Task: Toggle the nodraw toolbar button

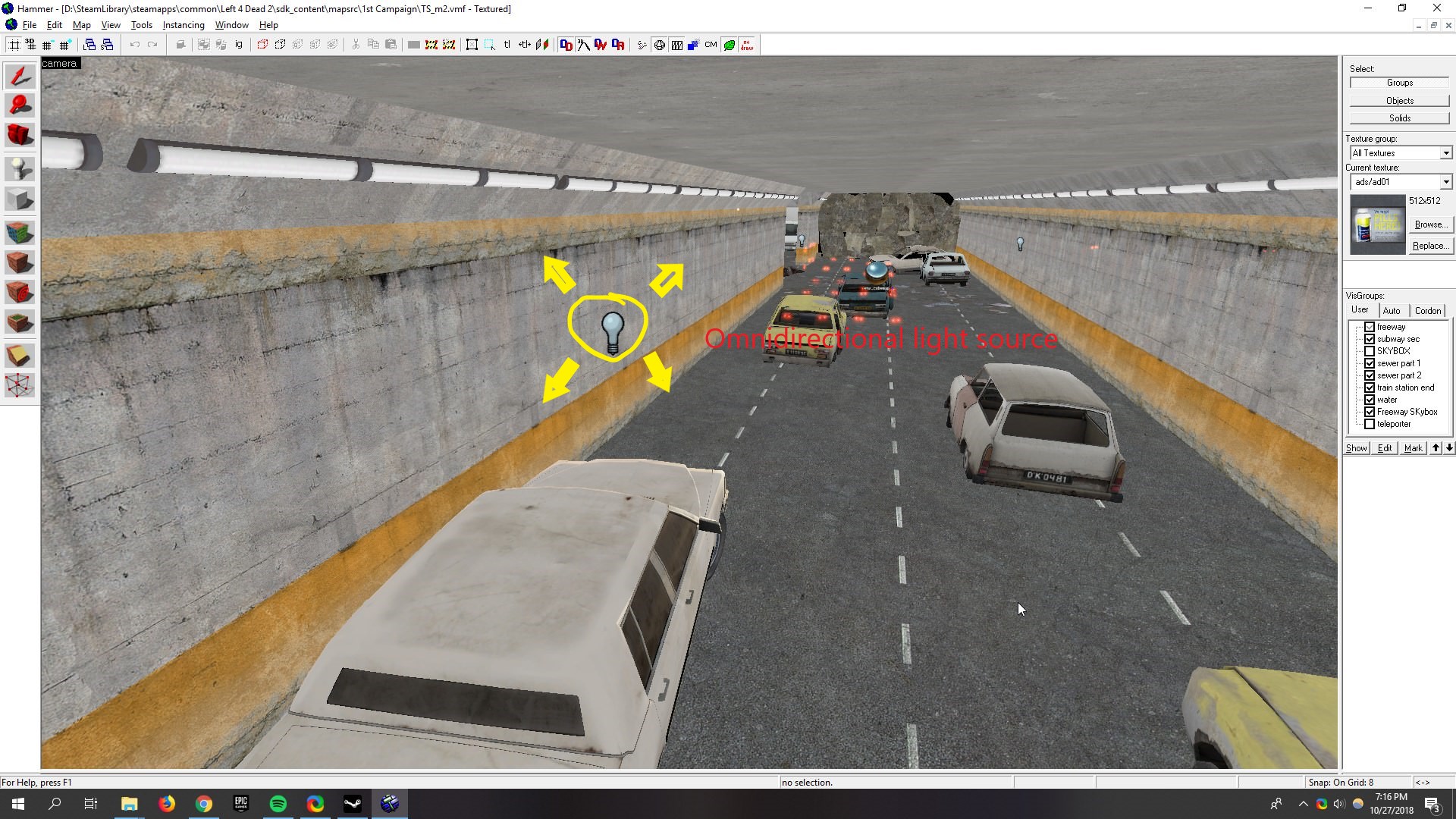Action: (747, 45)
